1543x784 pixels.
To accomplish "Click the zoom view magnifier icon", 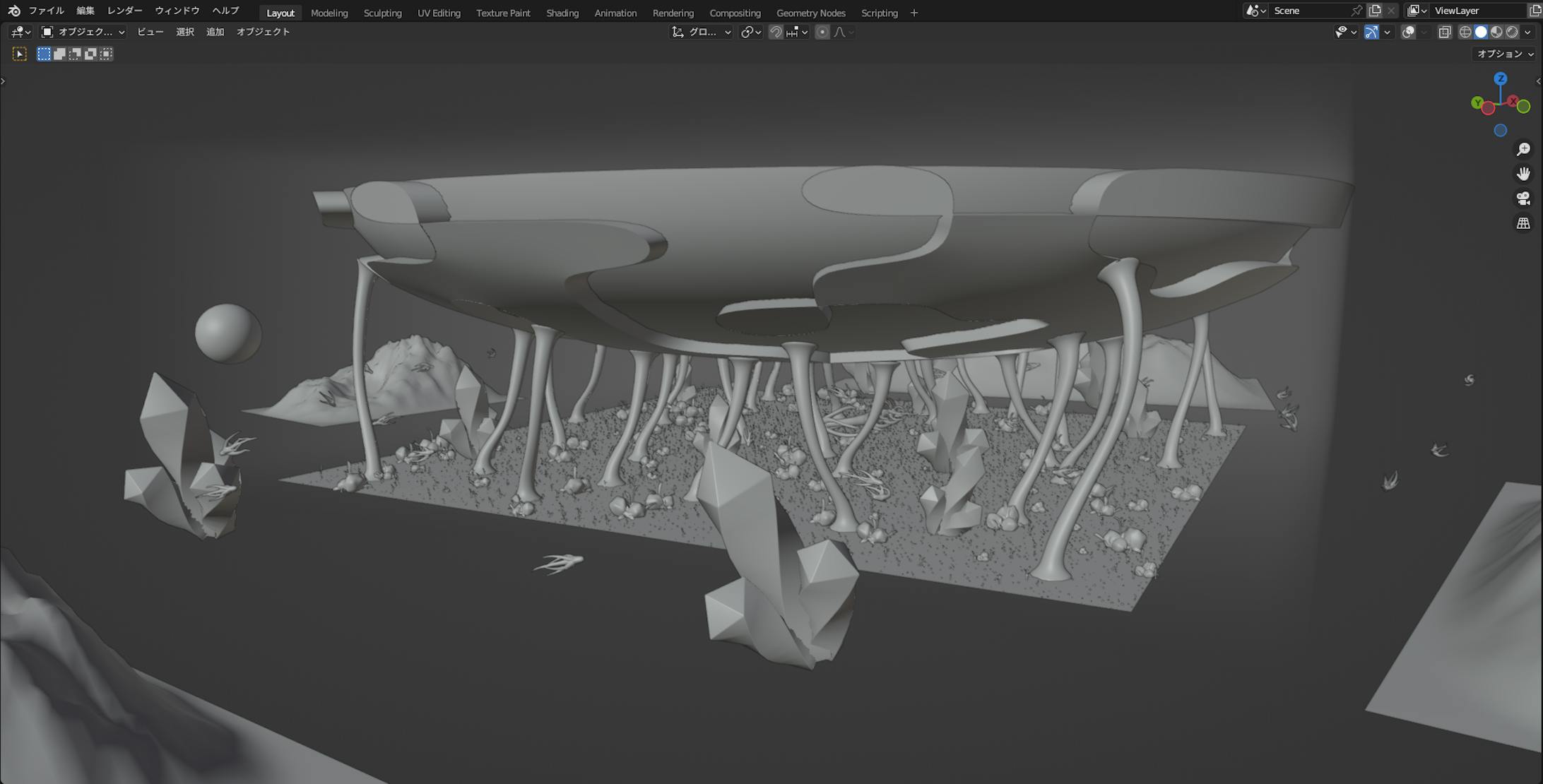I will tap(1523, 149).
